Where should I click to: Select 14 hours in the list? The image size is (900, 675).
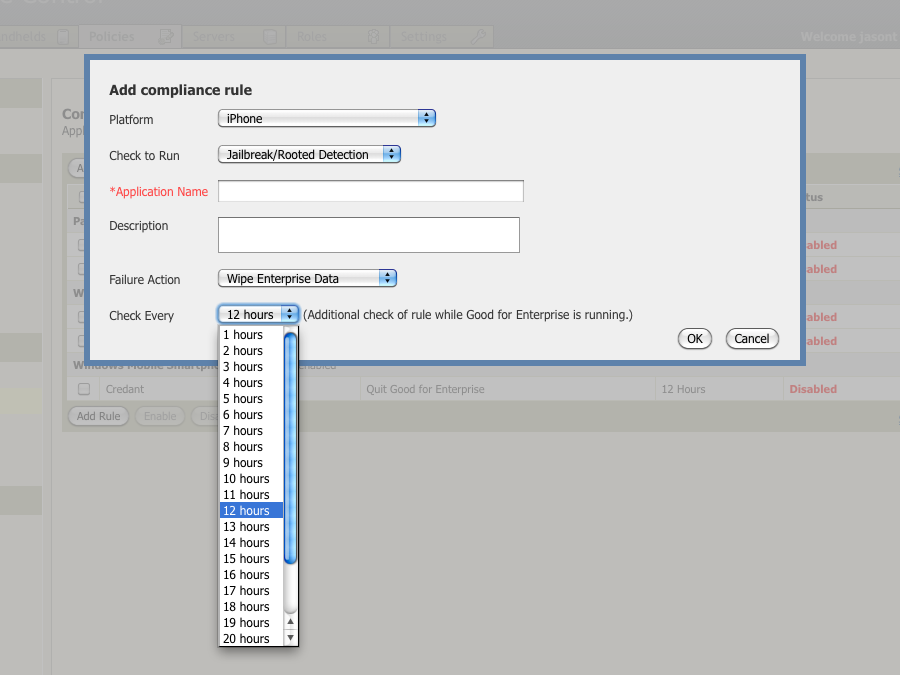click(251, 543)
